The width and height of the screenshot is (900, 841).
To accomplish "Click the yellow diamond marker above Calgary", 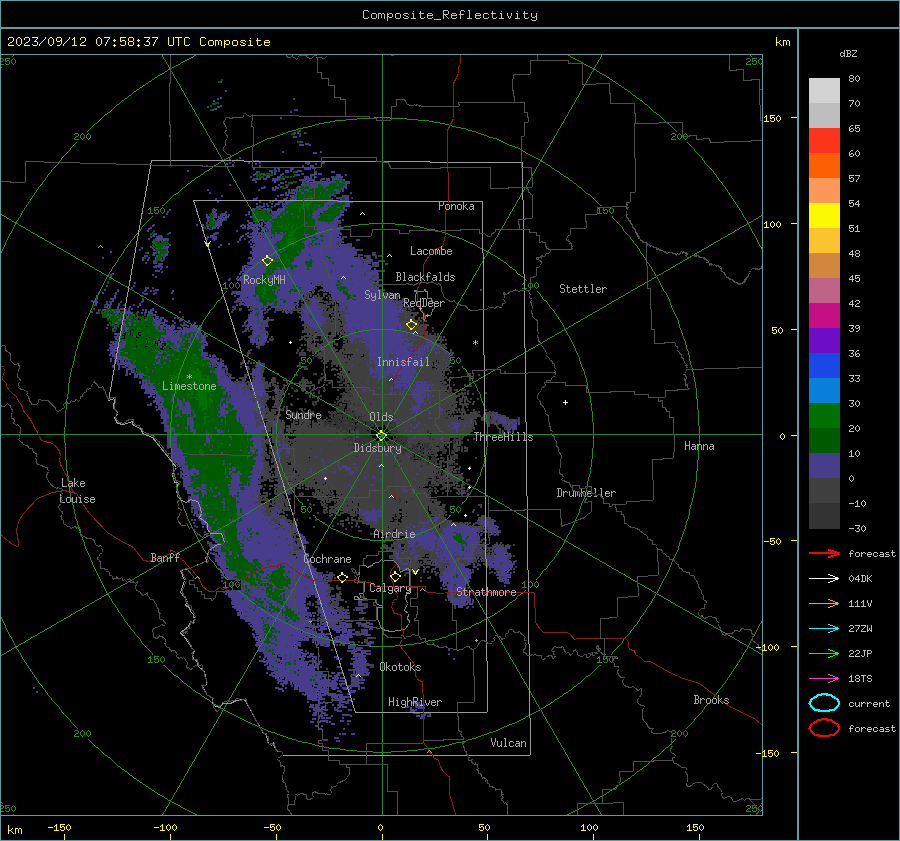I will 395,576.
